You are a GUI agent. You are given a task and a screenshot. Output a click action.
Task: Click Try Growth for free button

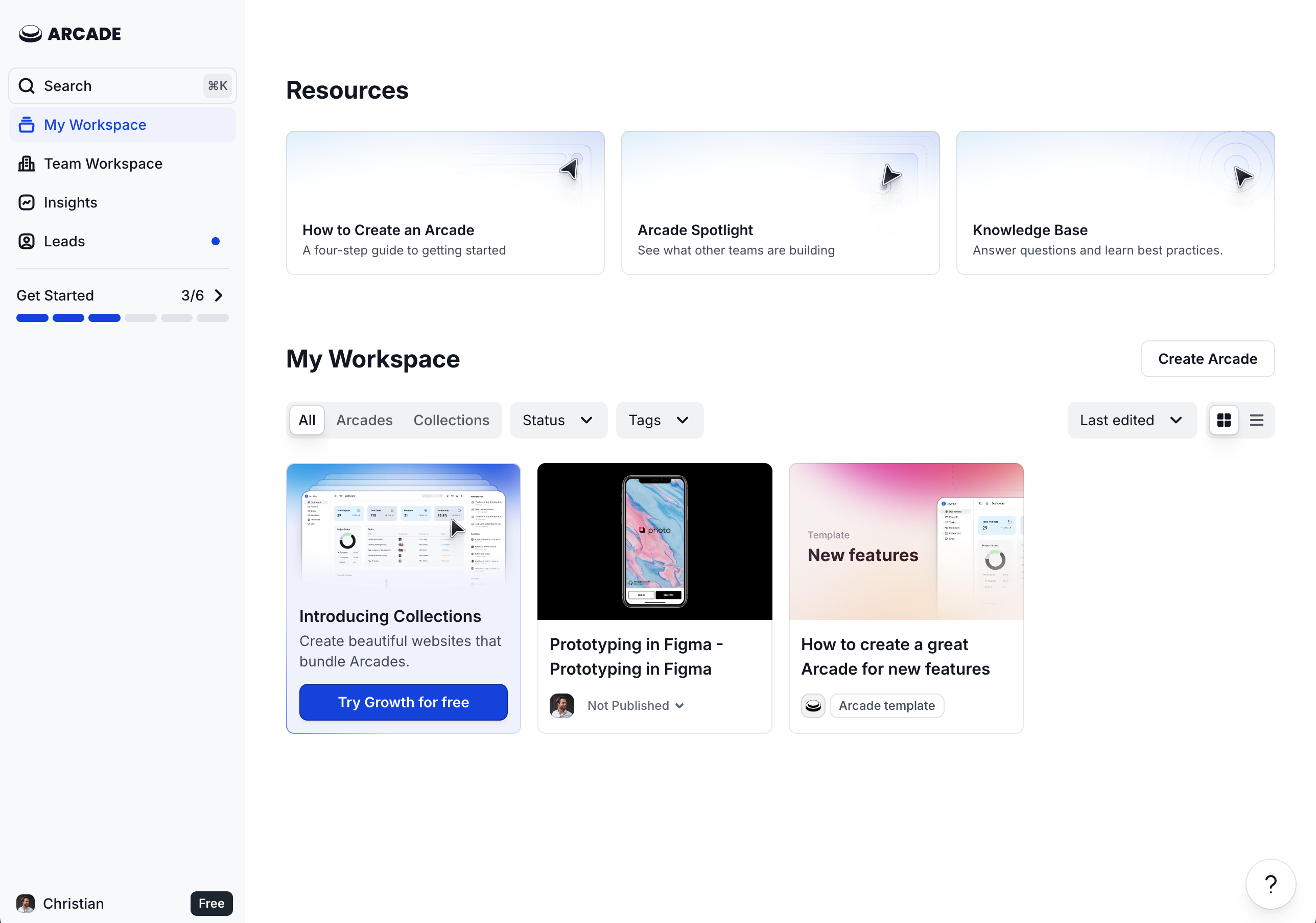(x=403, y=701)
